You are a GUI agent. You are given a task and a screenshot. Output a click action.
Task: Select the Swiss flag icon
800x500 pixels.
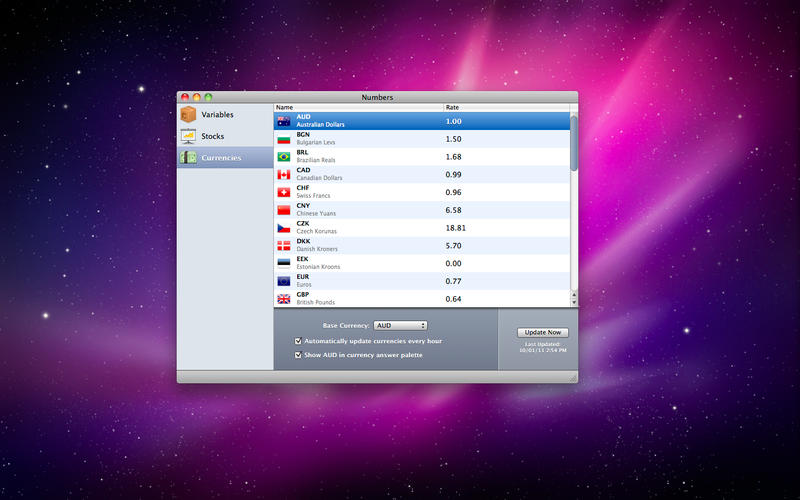[284, 192]
